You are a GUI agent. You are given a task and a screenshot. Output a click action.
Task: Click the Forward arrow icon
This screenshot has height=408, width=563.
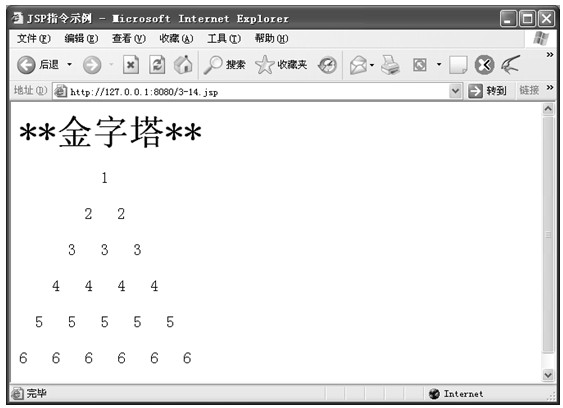[92, 65]
